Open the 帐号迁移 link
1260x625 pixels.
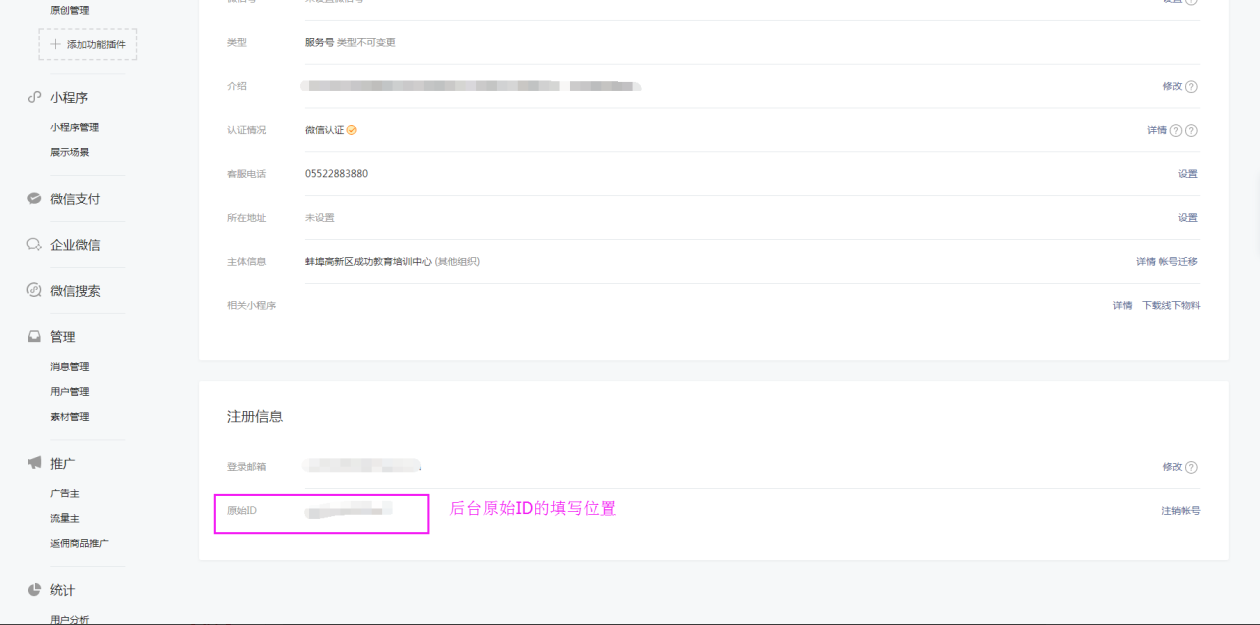1178,262
